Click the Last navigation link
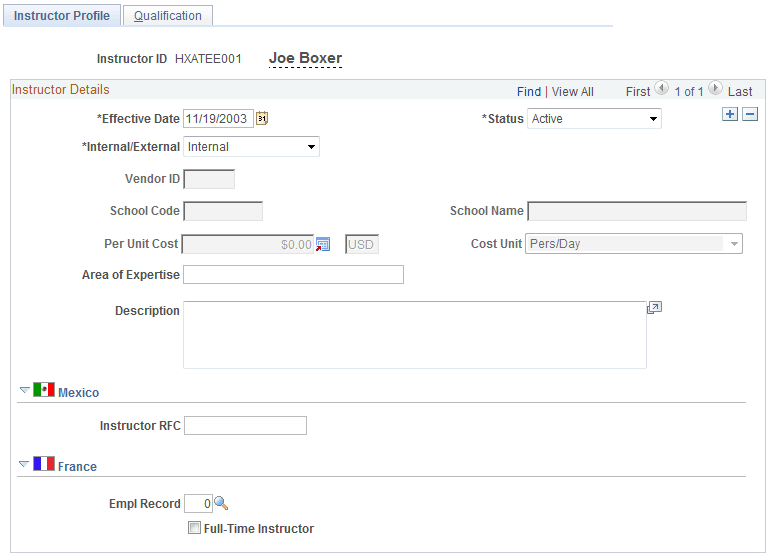 [740, 92]
